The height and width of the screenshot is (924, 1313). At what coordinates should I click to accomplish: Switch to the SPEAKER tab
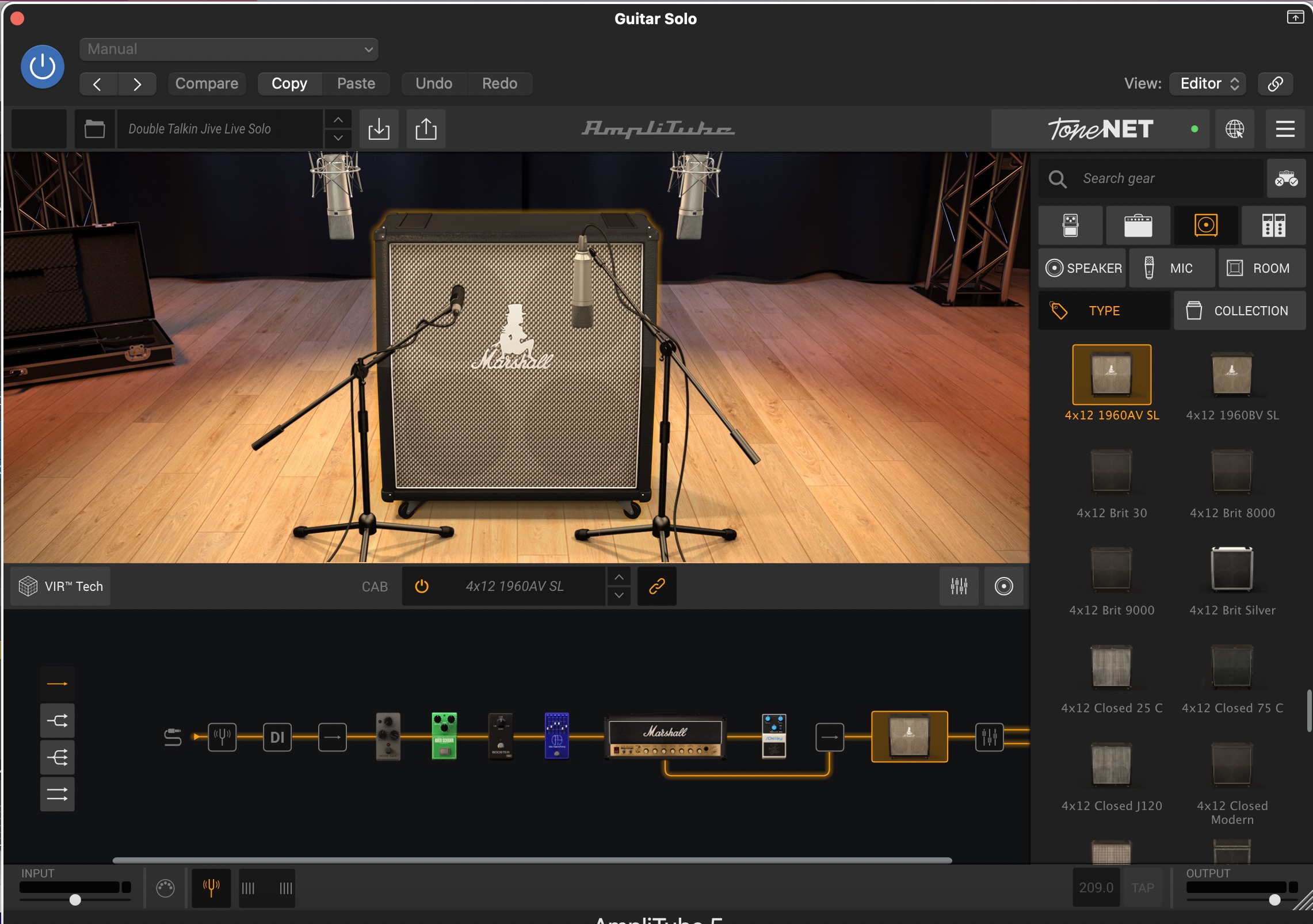point(1082,268)
